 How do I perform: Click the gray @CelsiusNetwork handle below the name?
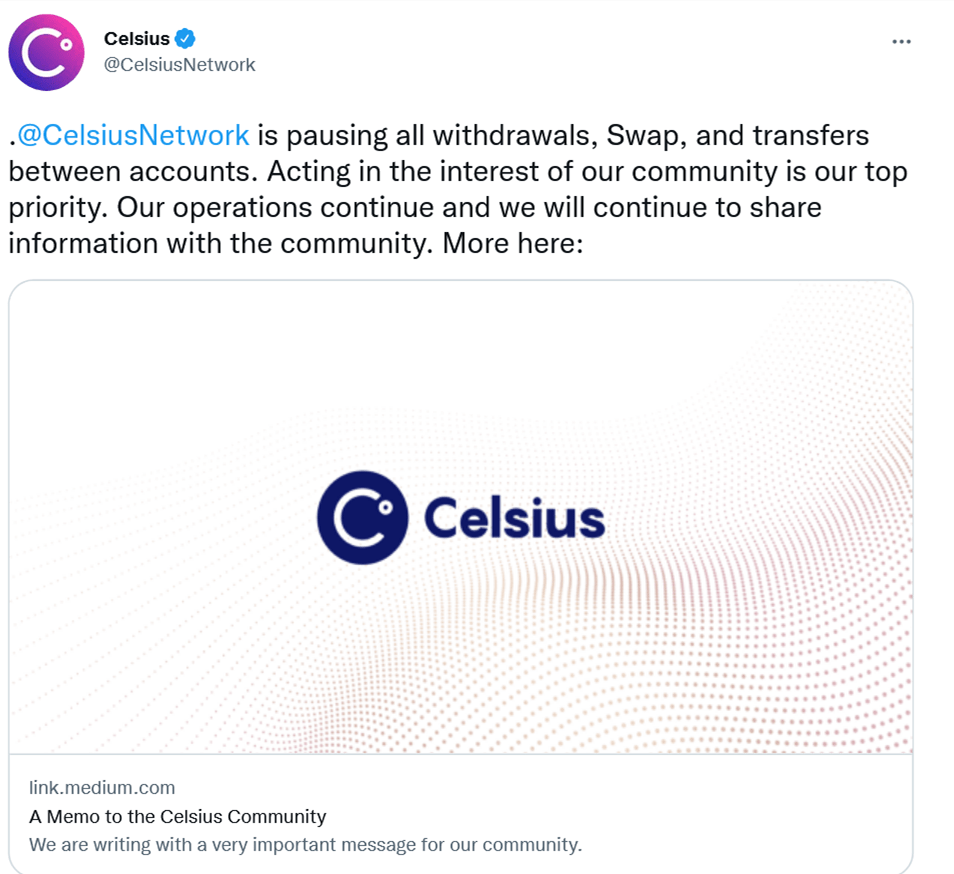[x=180, y=65]
